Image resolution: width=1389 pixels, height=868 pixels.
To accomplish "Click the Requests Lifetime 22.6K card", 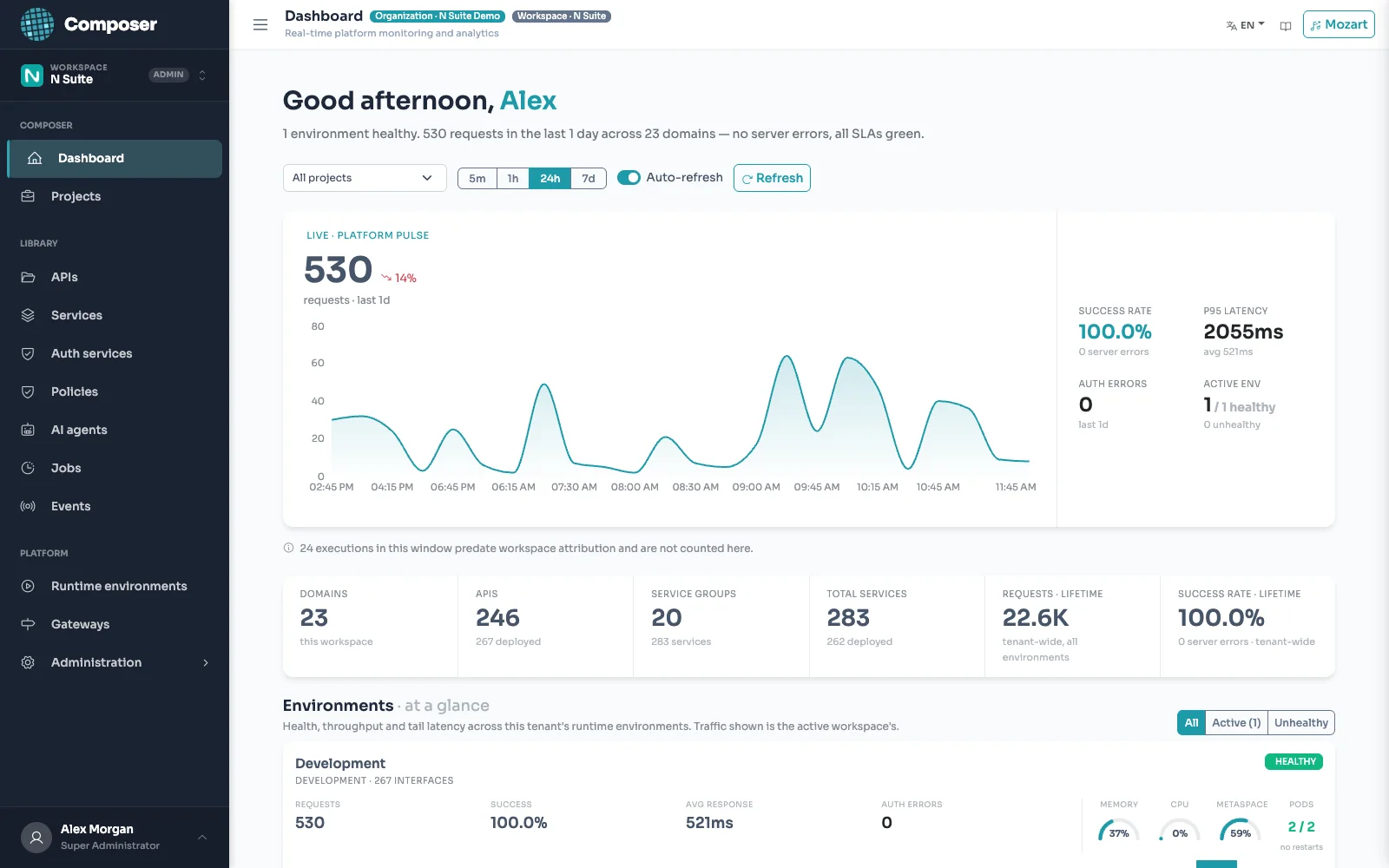I will [x=1072, y=626].
